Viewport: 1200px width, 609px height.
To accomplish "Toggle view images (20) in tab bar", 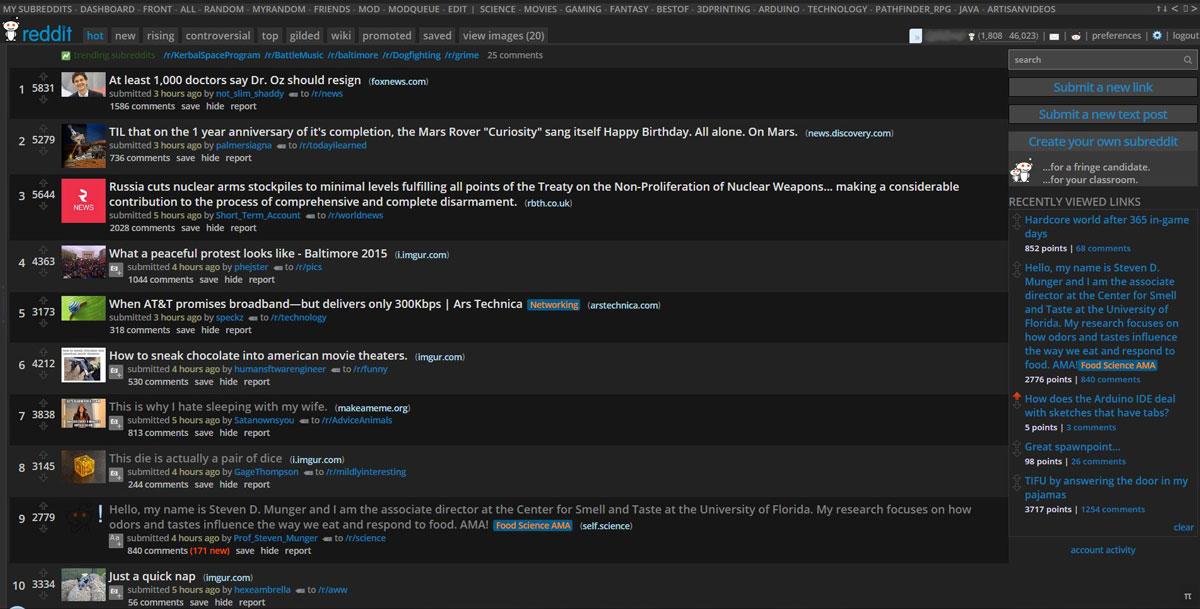I will pos(503,36).
